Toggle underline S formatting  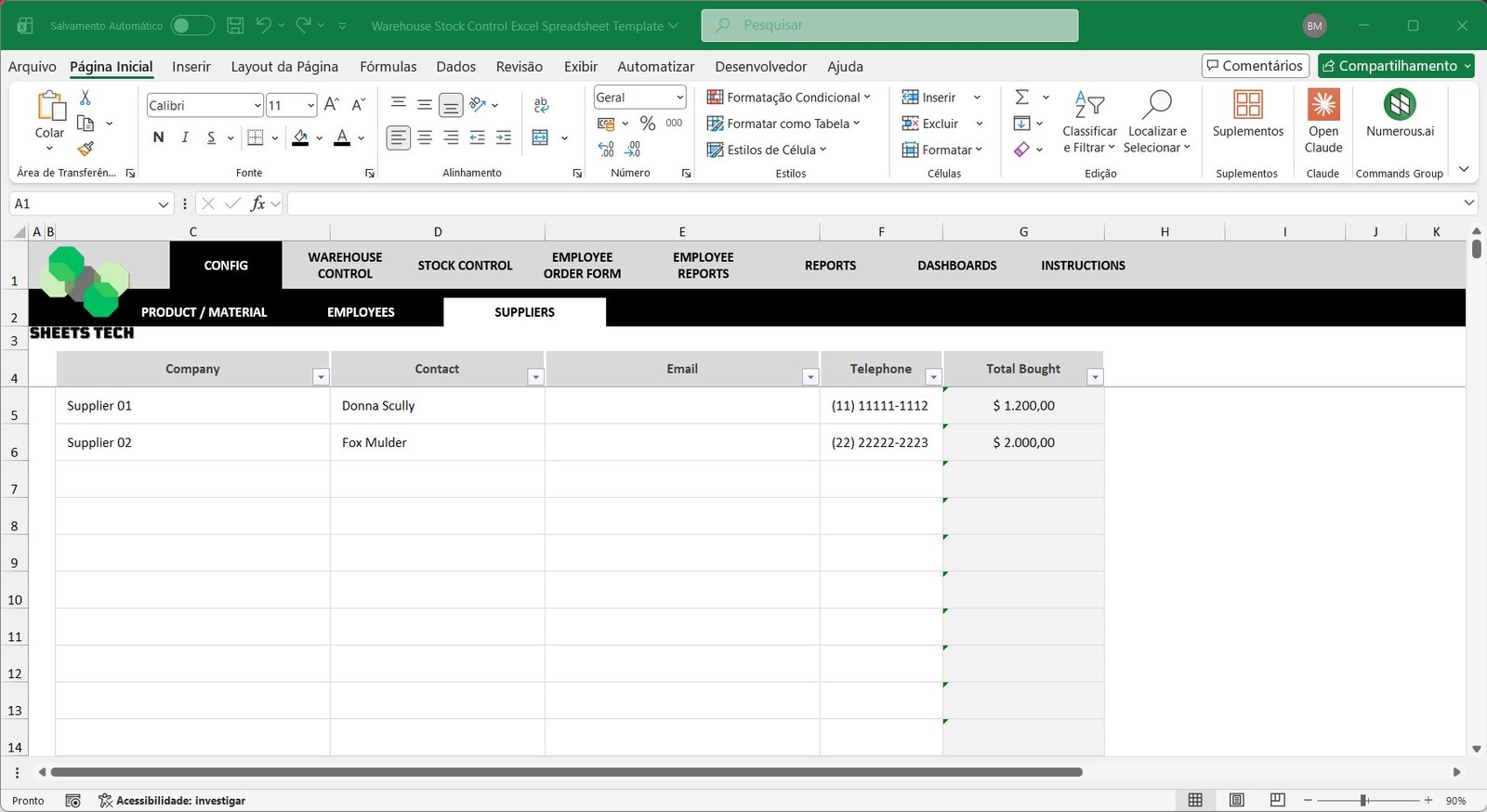pyautogui.click(x=211, y=138)
